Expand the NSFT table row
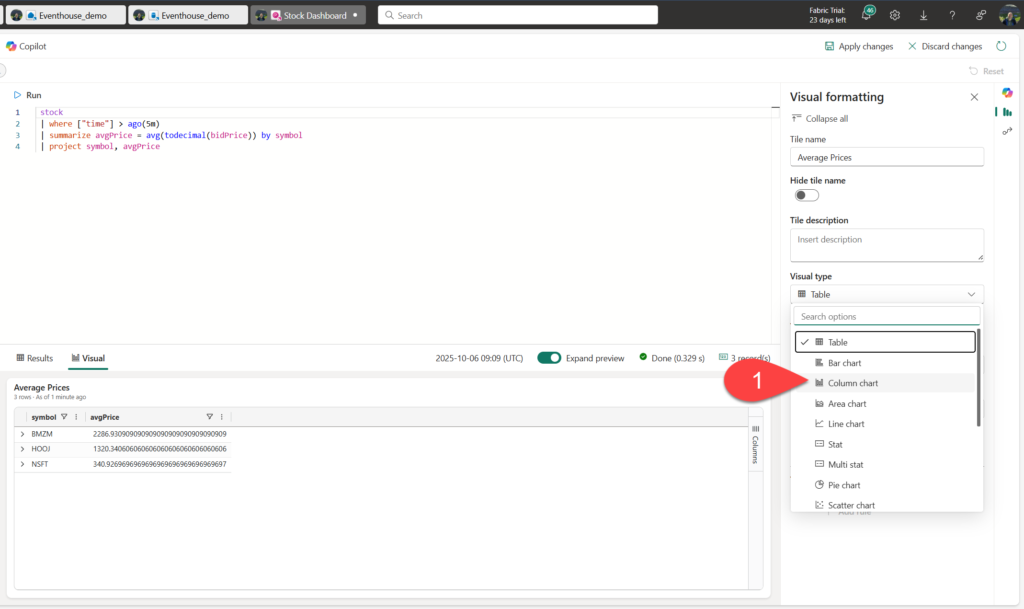 pos(22,464)
